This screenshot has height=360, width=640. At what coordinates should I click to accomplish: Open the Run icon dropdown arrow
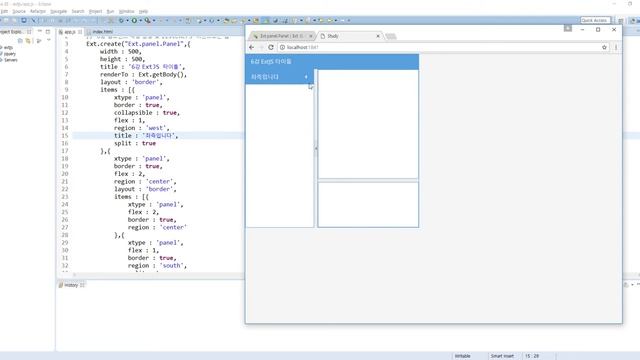[140, 20]
